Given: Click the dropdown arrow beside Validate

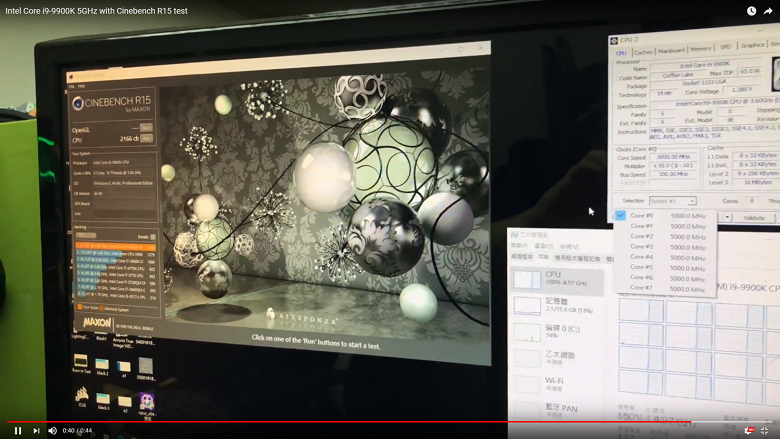Looking at the screenshot, I should pyautogui.click(x=727, y=217).
